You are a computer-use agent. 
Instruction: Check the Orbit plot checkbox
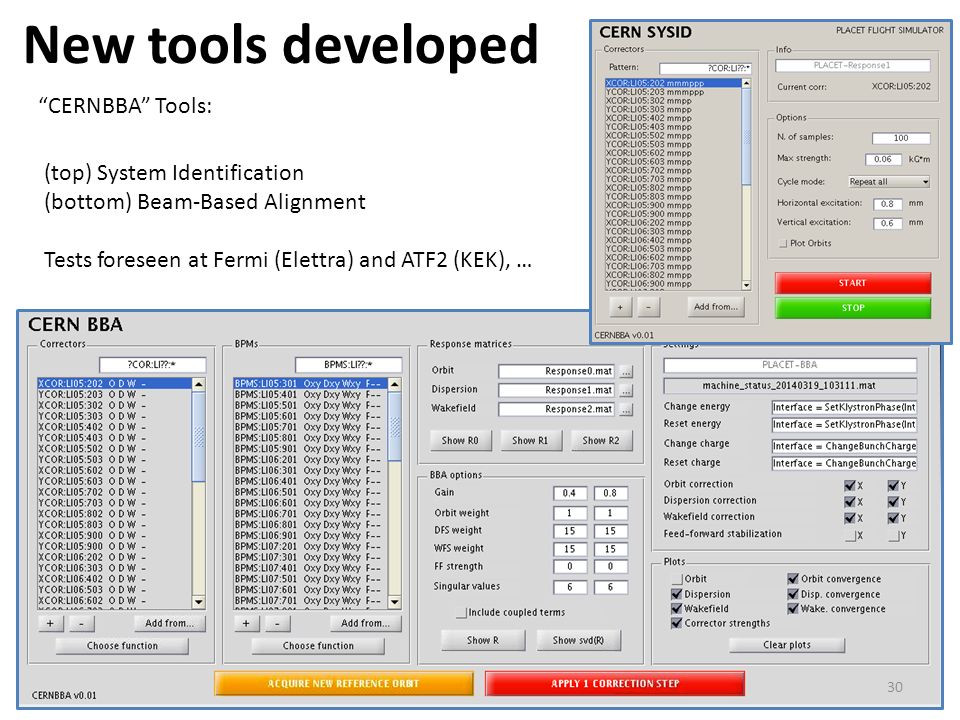tap(677, 579)
